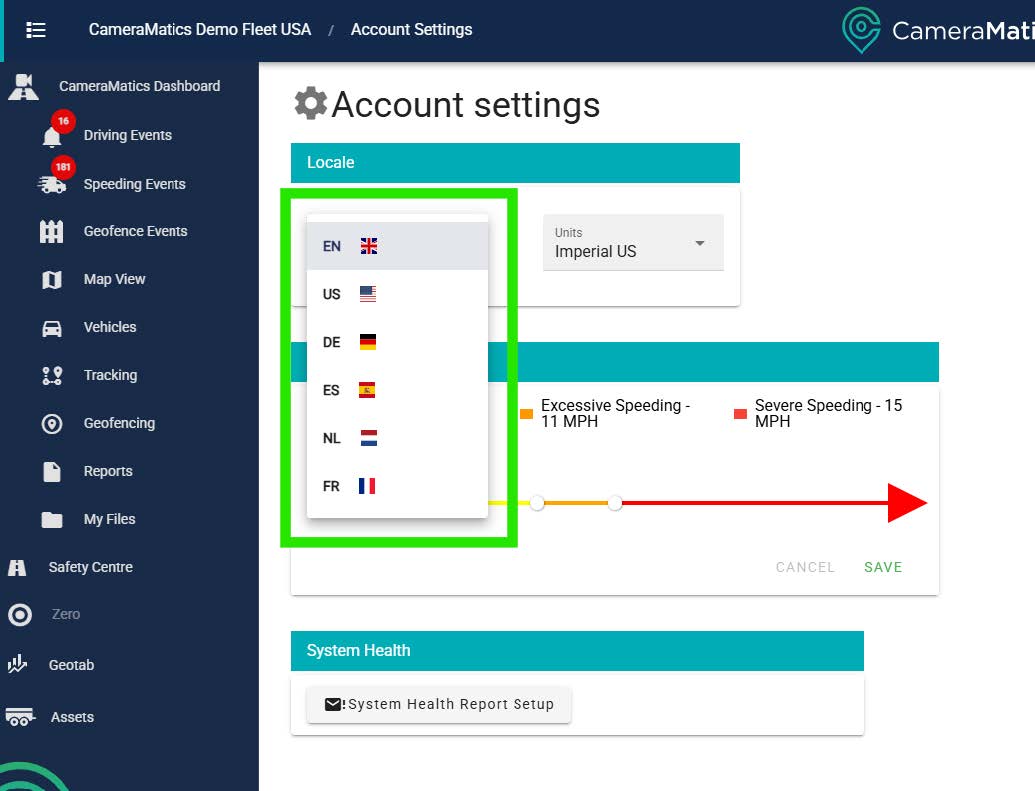Click the hamburger menu icon

coord(36,30)
